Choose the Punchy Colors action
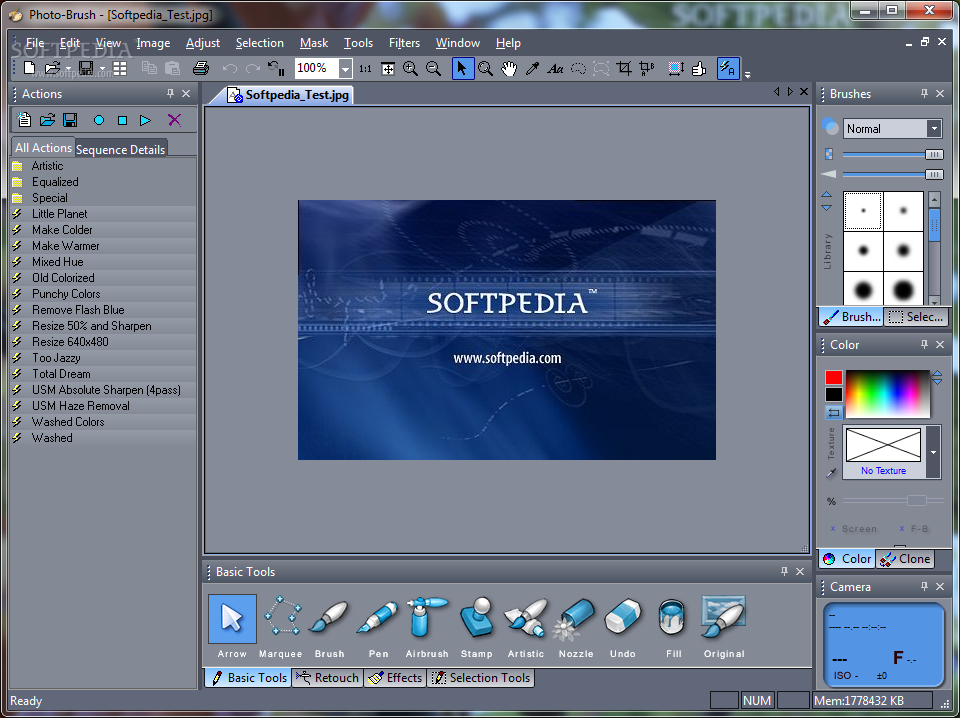Image resolution: width=960 pixels, height=718 pixels. click(x=103, y=294)
